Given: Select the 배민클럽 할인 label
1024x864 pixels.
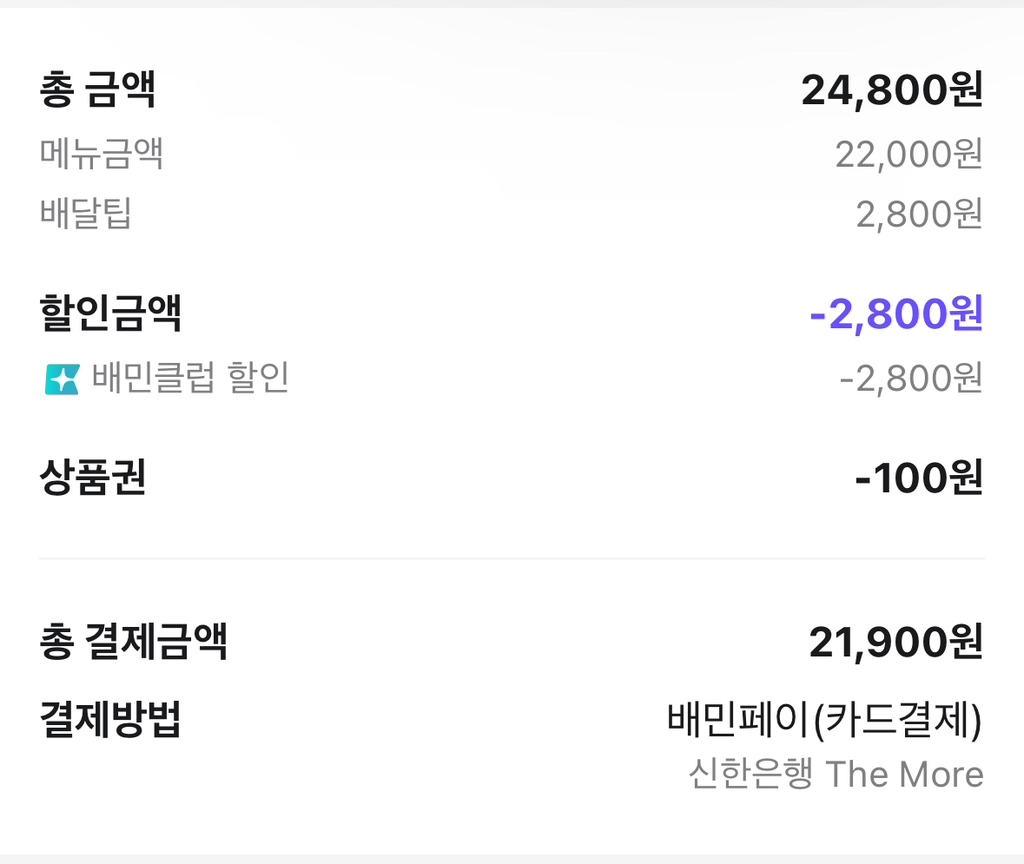Looking at the screenshot, I should pyautogui.click(x=190, y=378).
